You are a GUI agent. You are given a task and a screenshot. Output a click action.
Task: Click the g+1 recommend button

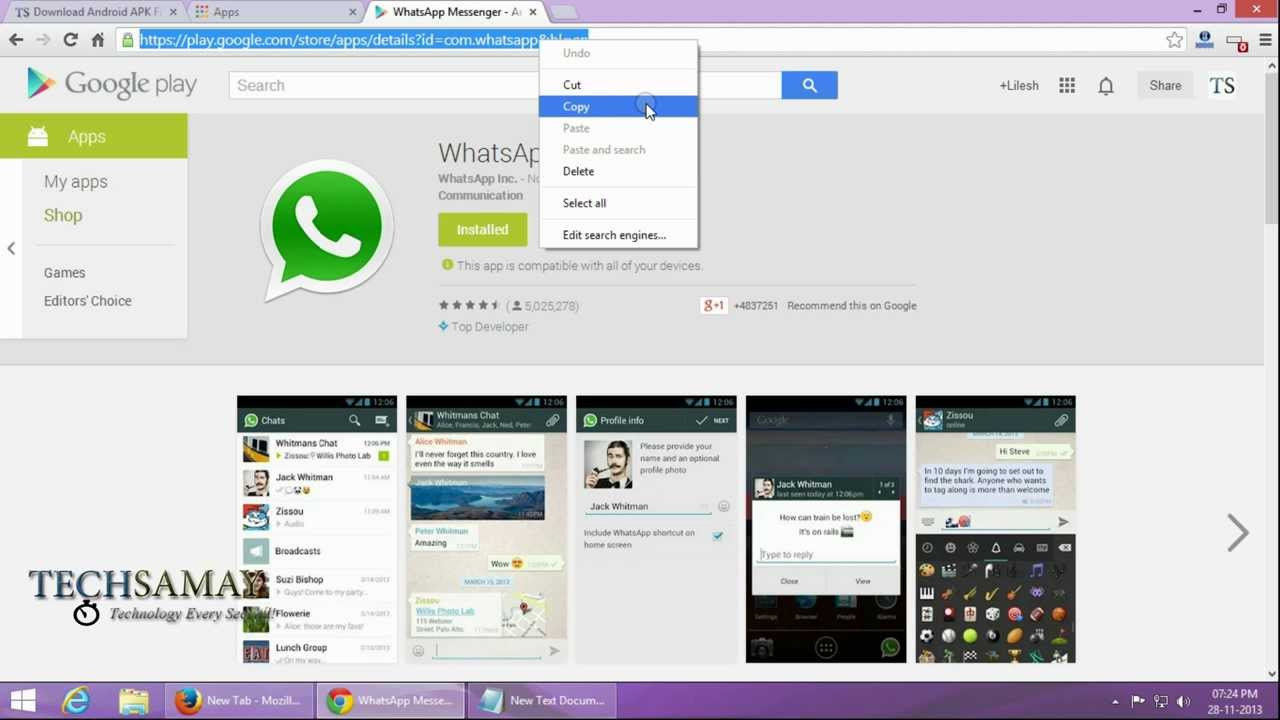pos(713,305)
